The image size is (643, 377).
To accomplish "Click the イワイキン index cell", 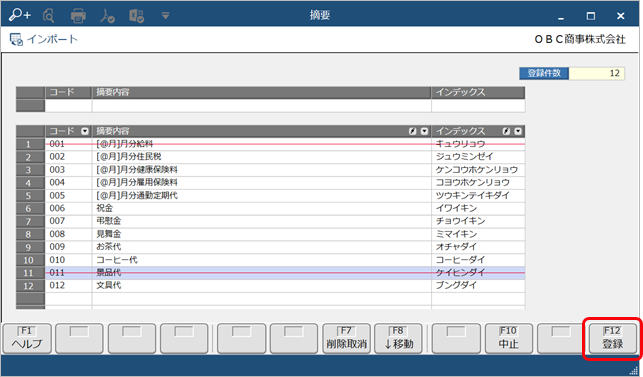I will click(478, 208).
